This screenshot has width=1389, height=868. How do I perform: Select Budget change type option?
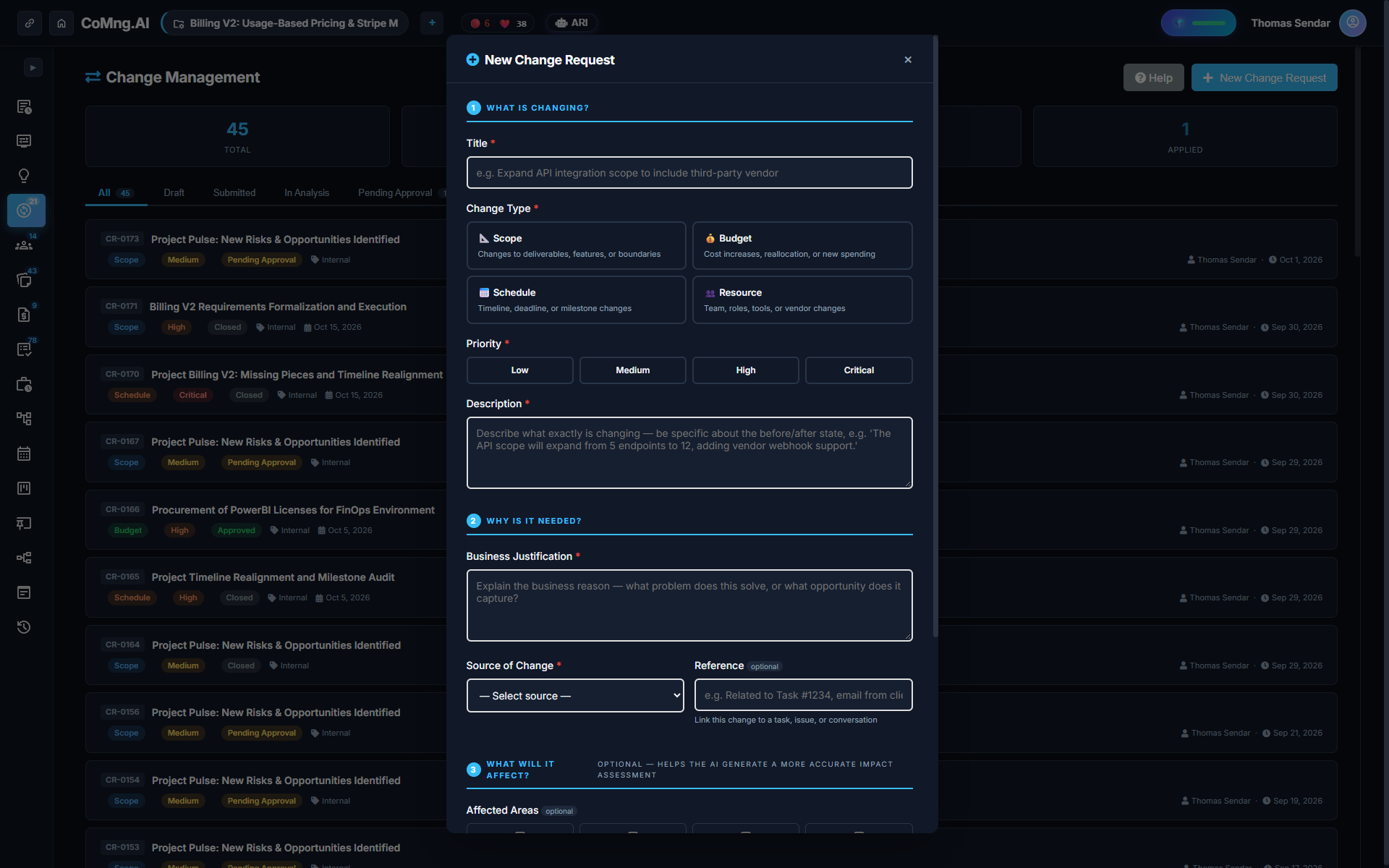click(x=802, y=245)
